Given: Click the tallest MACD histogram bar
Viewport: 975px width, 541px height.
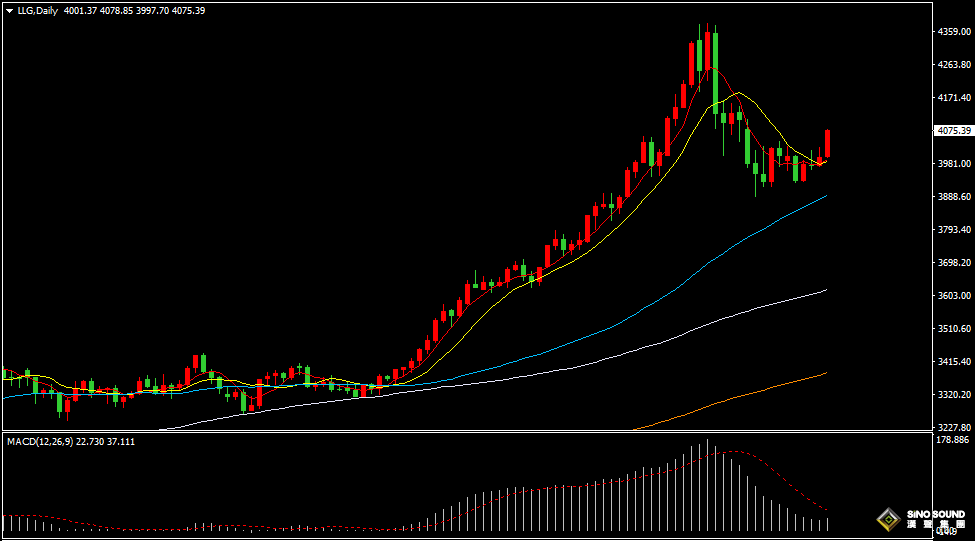Looking at the screenshot, I should click(x=707, y=485).
